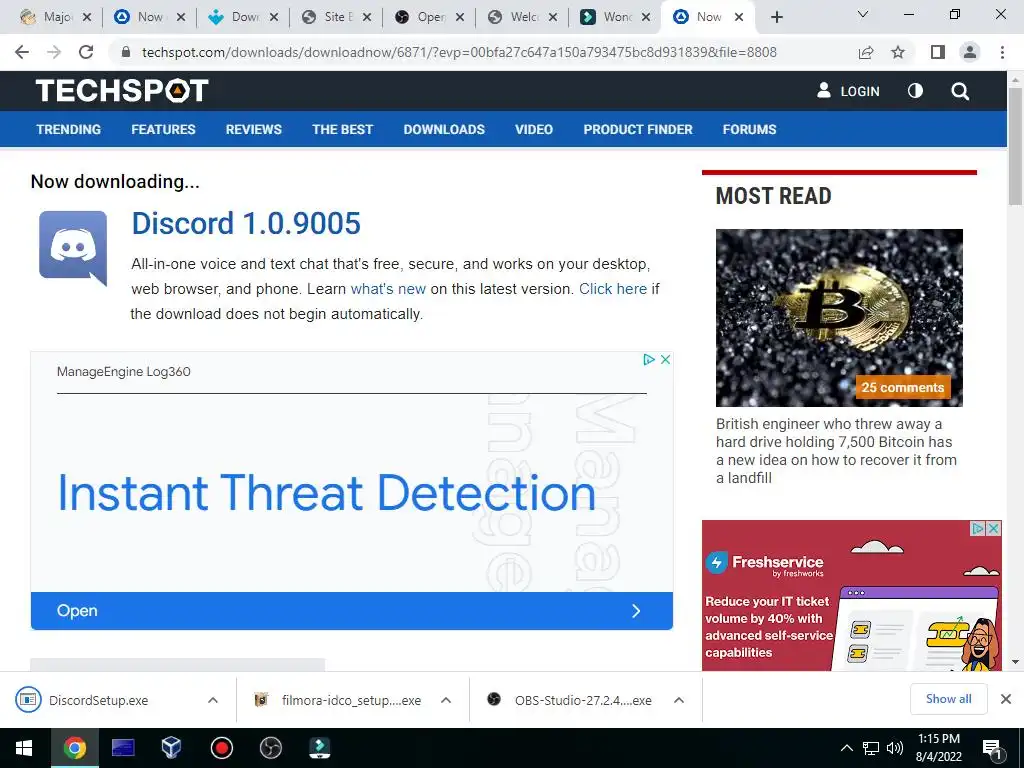Click the network tray icon

(x=871, y=748)
